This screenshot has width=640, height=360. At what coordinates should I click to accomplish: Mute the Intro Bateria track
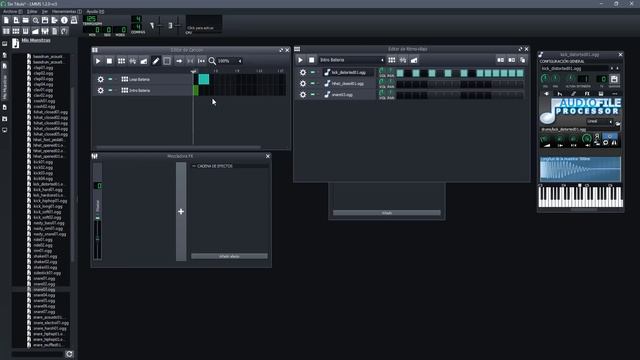[x=110, y=90]
